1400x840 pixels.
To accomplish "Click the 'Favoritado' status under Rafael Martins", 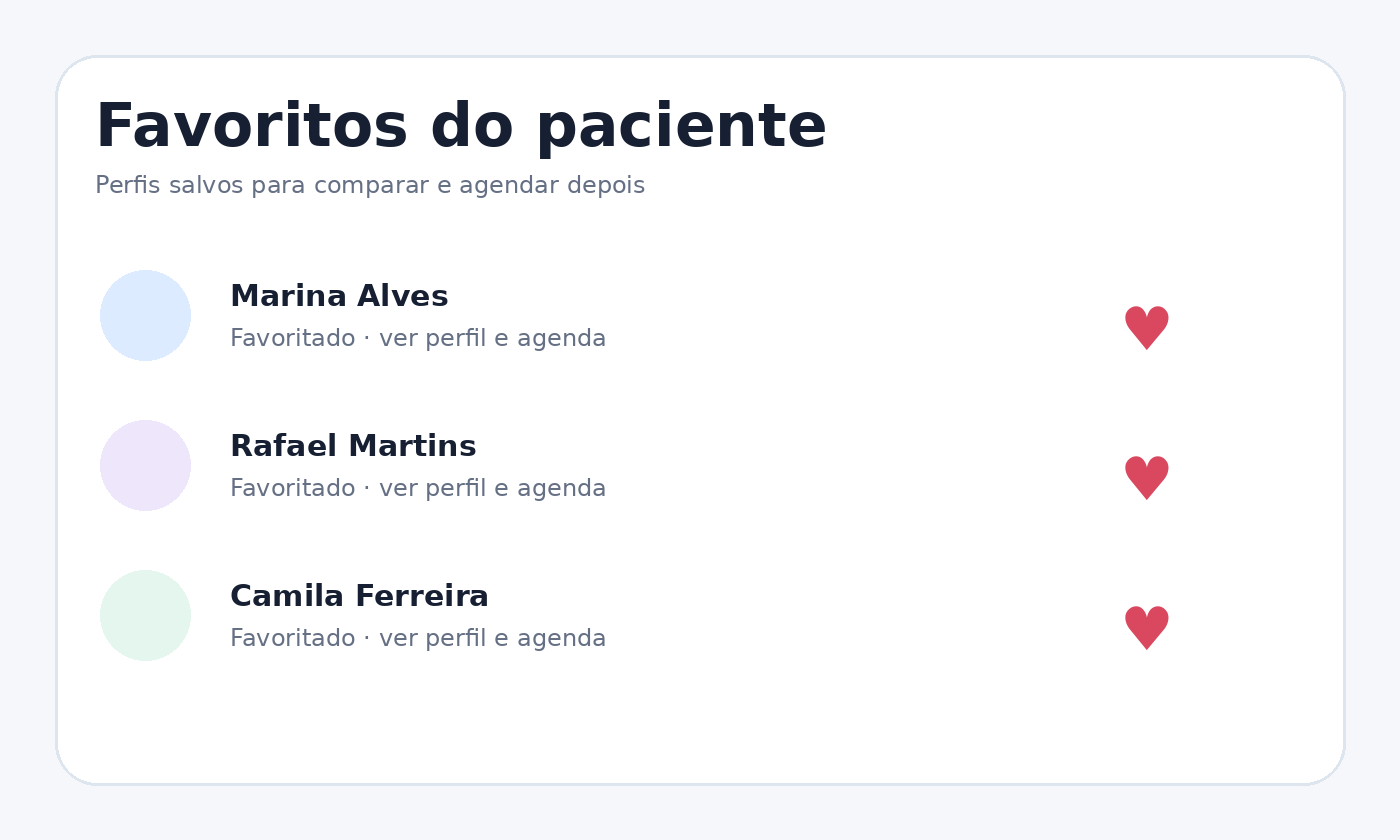I will pos(292,488).
